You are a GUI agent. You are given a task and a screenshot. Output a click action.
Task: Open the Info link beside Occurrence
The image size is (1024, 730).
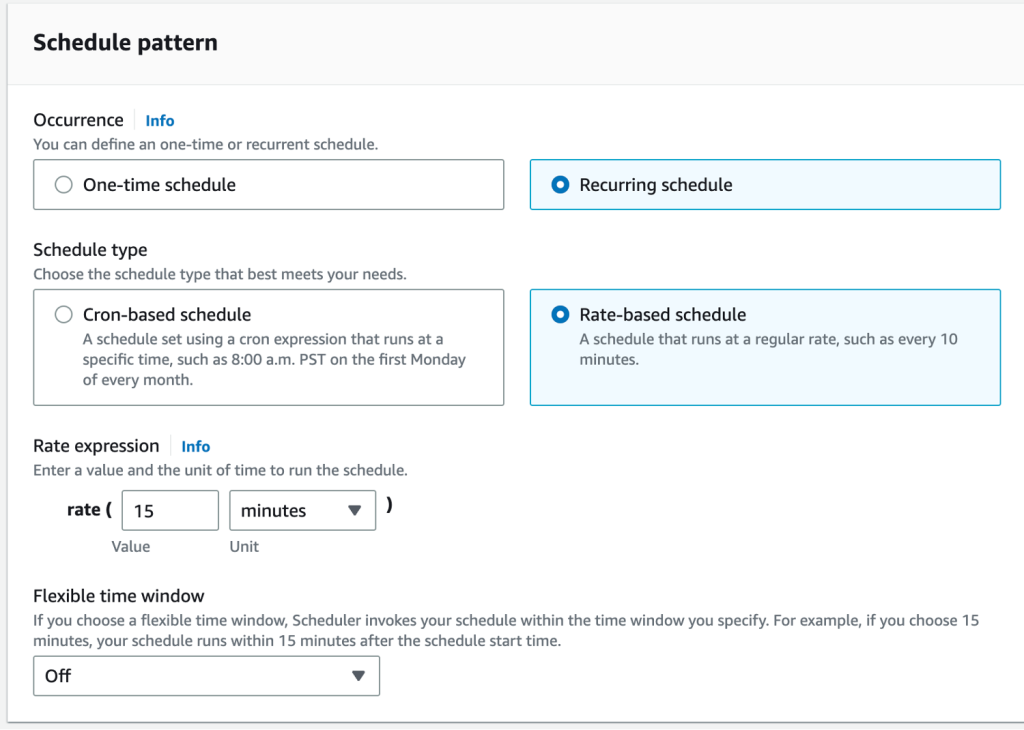(x=160, y=121)
